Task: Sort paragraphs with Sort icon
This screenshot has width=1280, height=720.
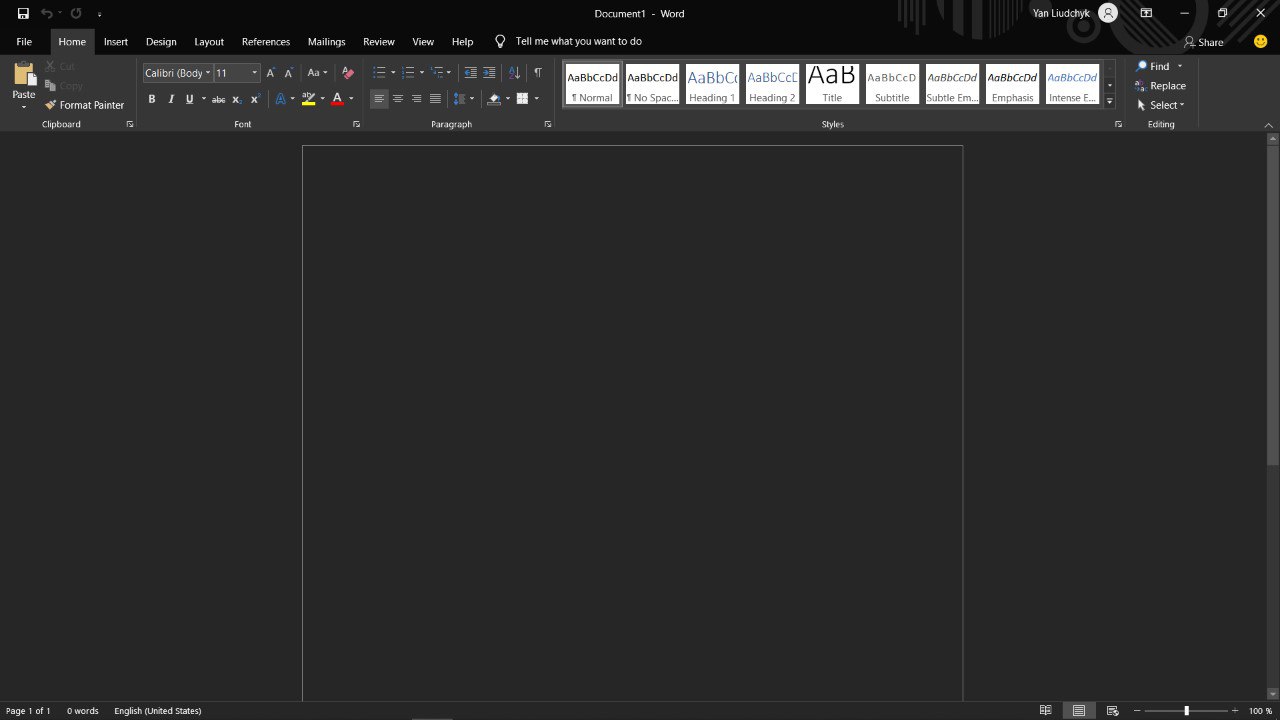Action: [514, 73]
